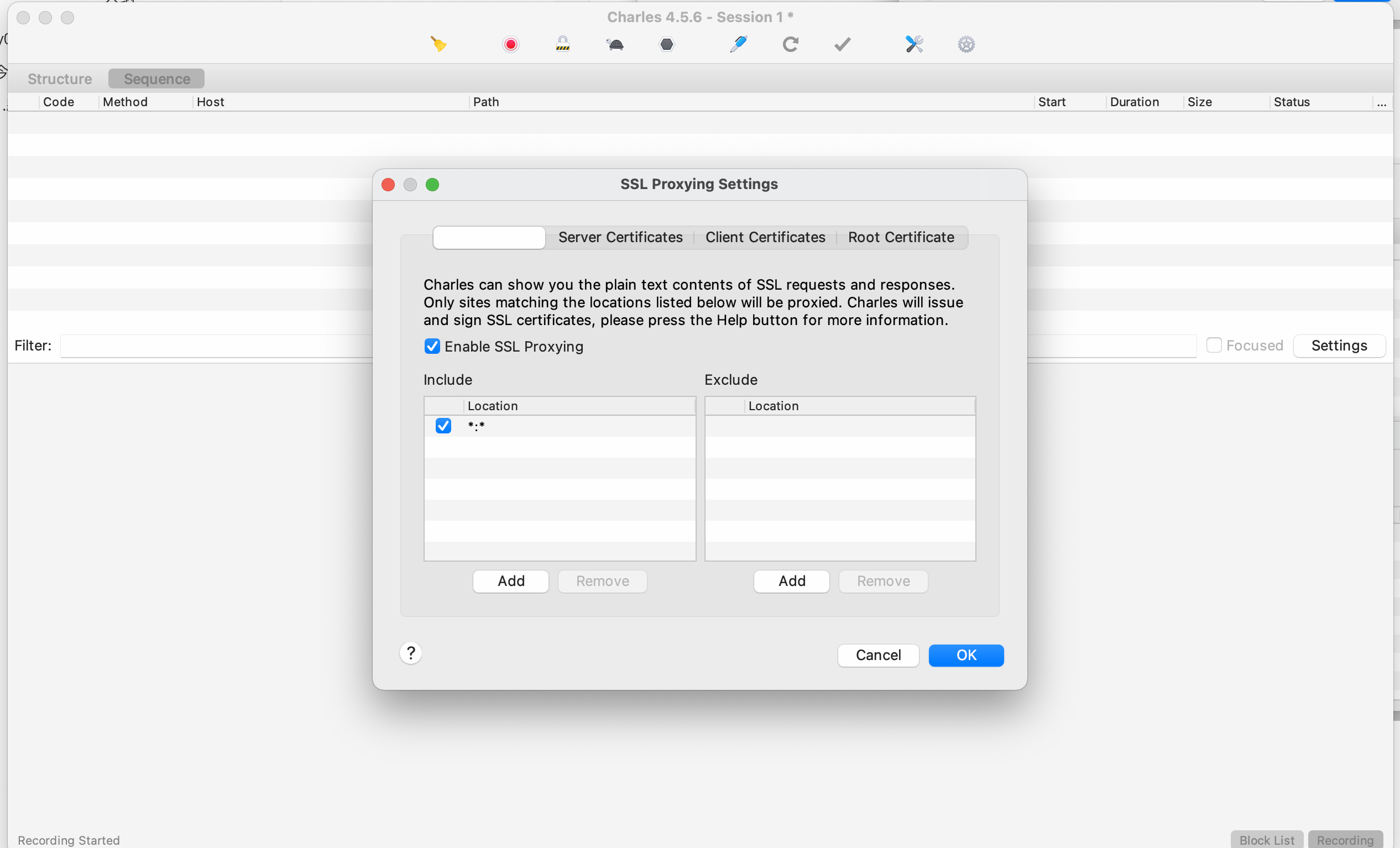This screenshot has width=1400, height=848.
Task: Clear the session with the broom icon
Action: [438, 44]
